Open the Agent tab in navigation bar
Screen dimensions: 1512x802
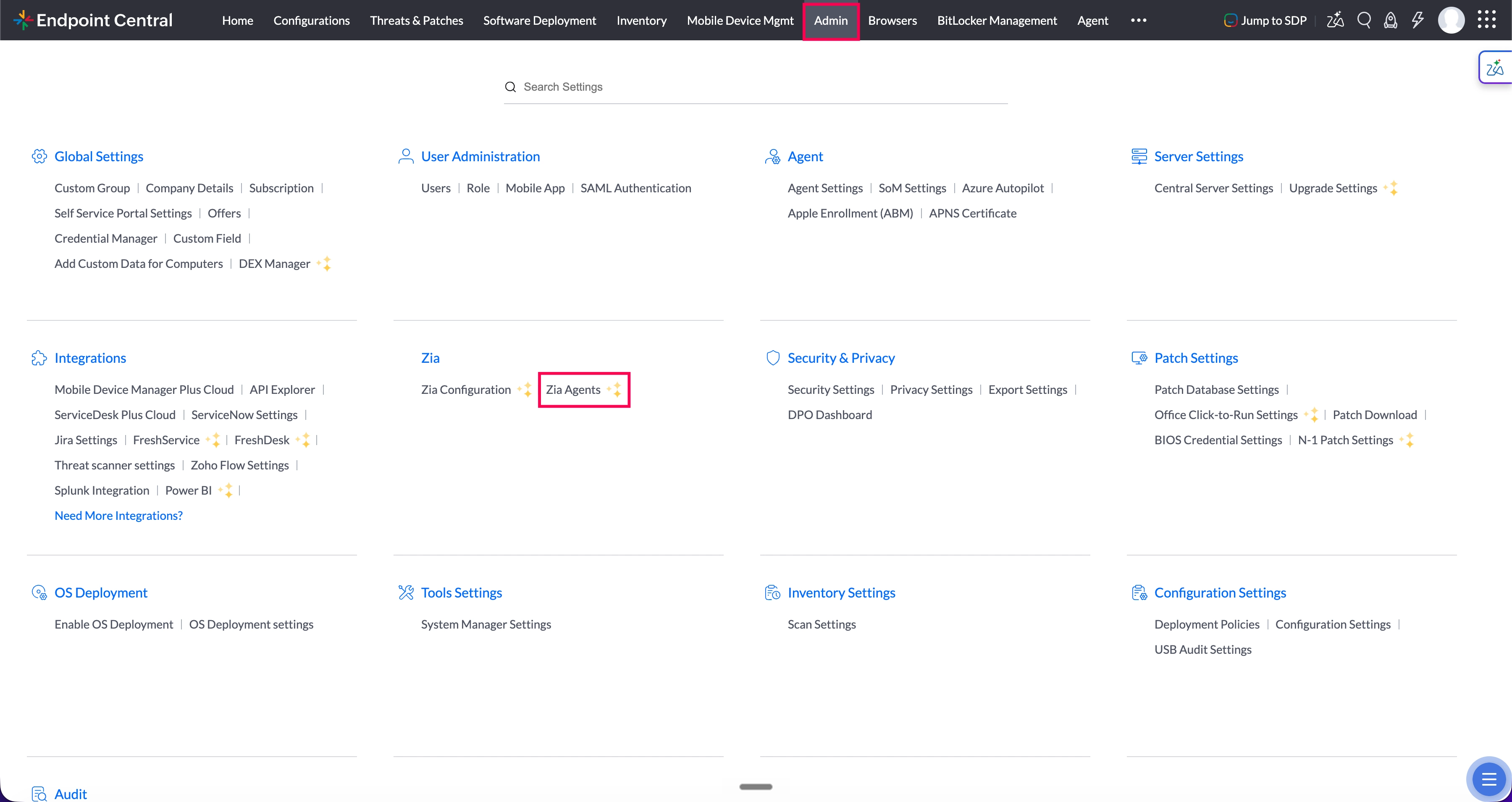[1092, 21]
